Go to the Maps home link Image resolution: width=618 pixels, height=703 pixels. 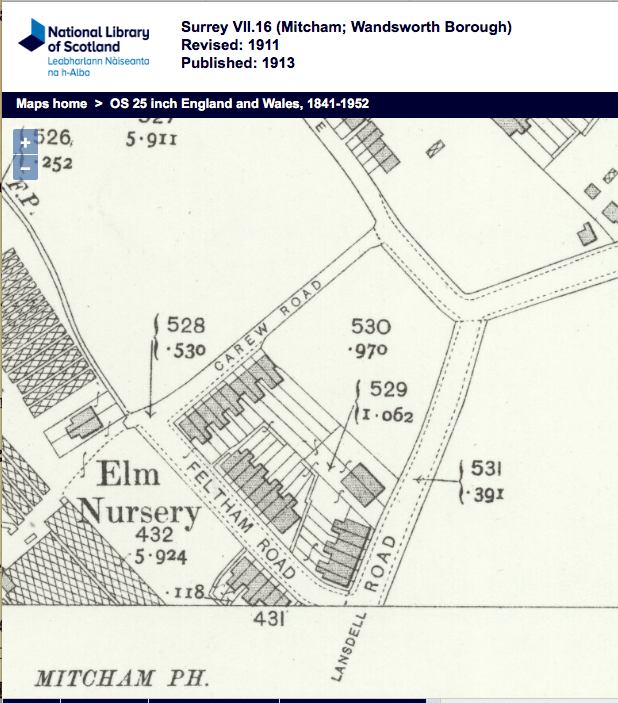(x=51, y=104)
